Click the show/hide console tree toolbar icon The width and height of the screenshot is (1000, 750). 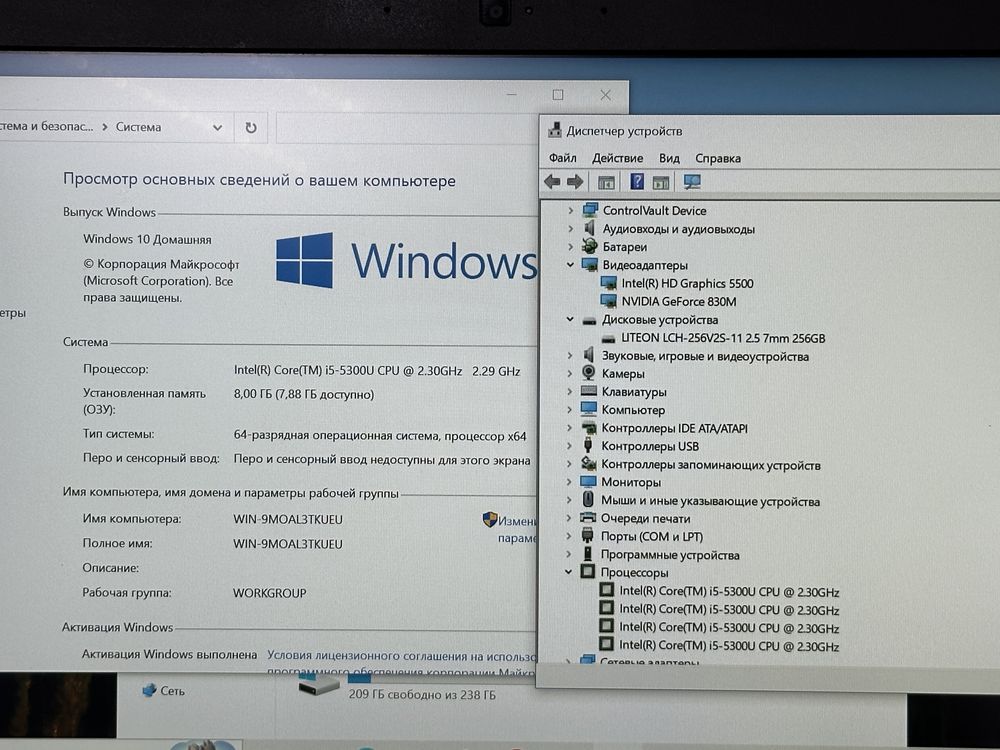click(x=606, y=182)
